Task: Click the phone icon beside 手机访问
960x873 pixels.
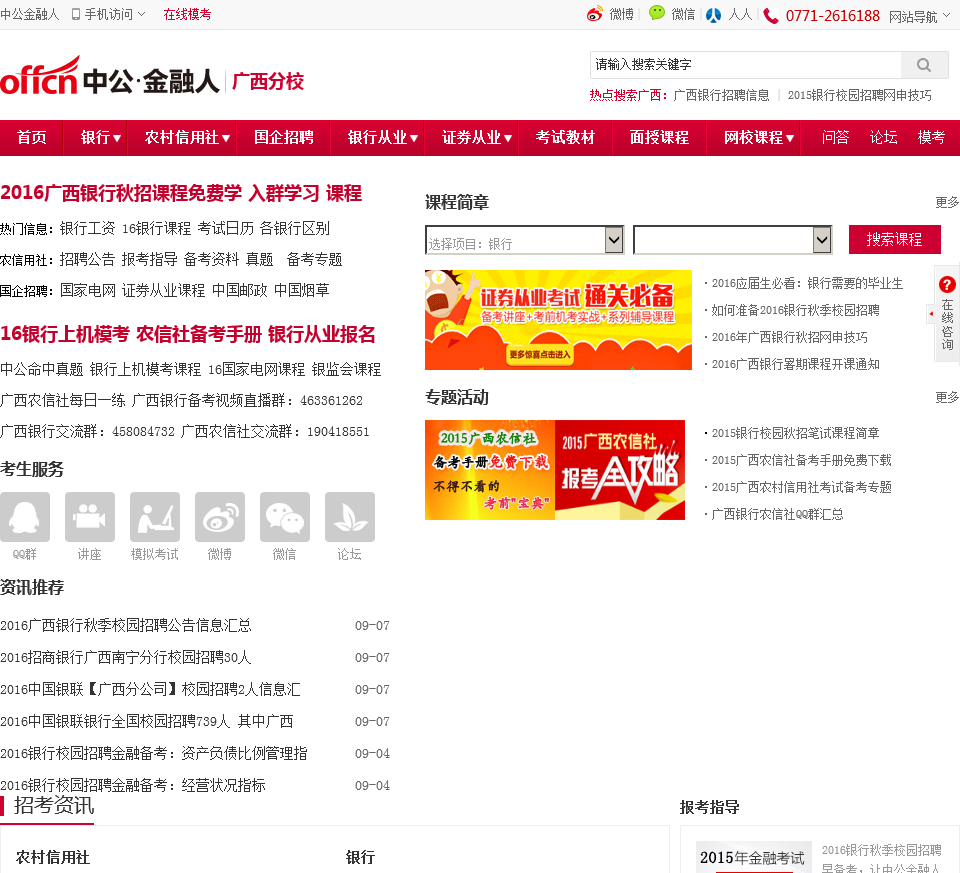Action: [x=76, y=14]
